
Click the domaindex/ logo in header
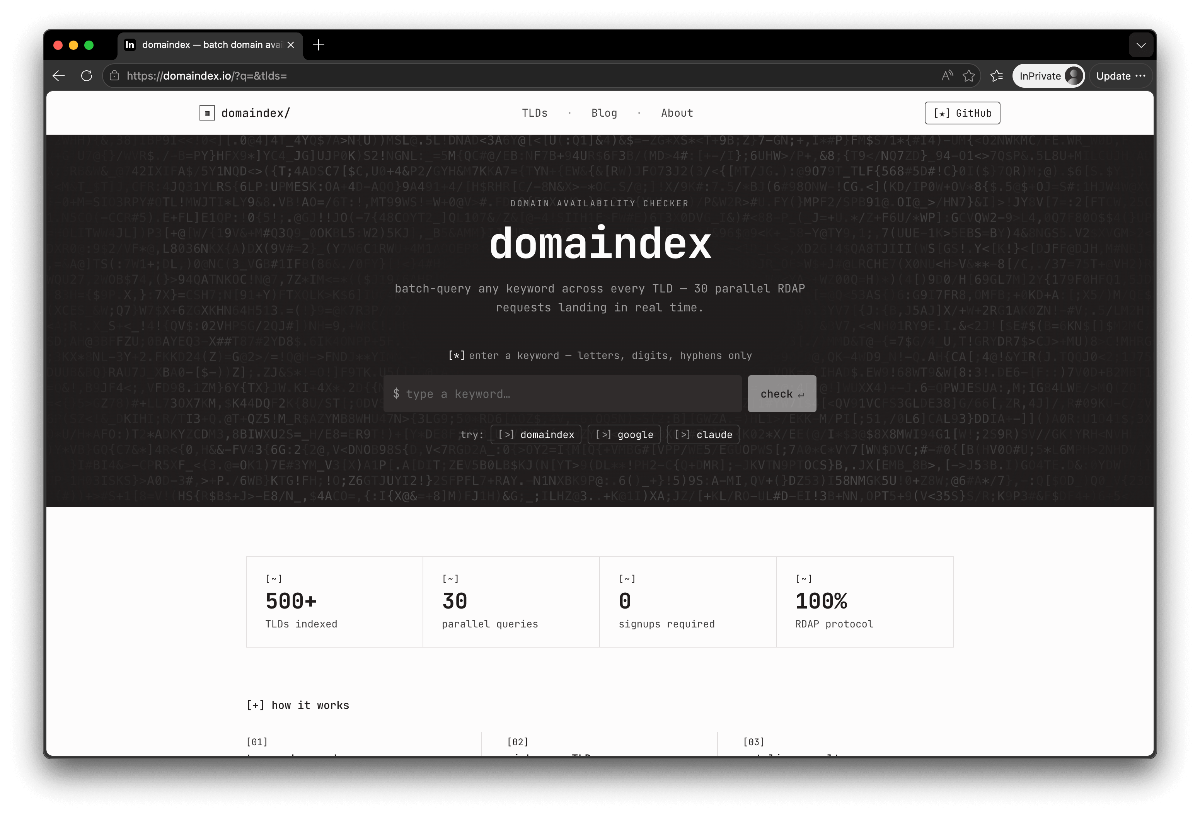[244, 113]
